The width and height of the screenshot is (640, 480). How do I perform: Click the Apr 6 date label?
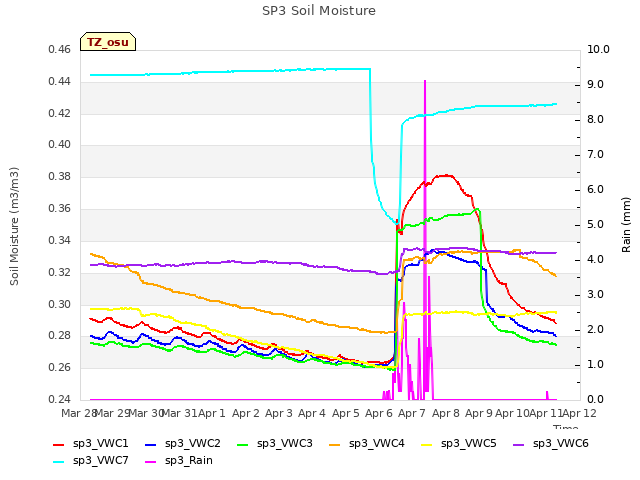(x=379, y=413)
